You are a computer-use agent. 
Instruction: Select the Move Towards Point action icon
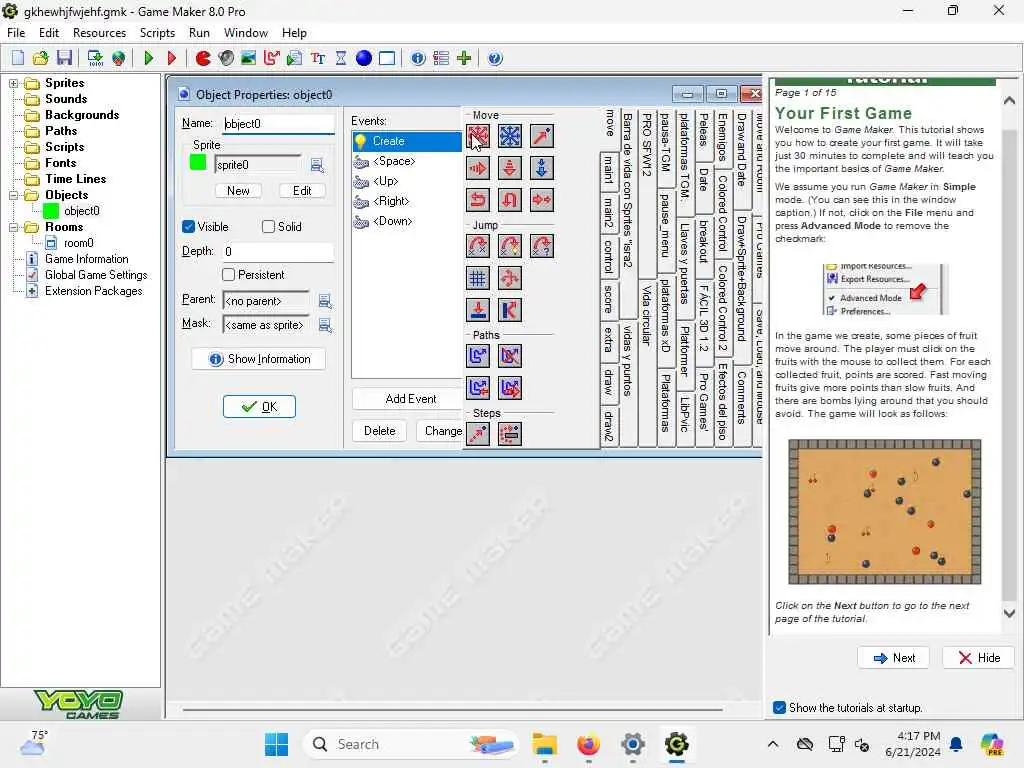click(542, 136)
